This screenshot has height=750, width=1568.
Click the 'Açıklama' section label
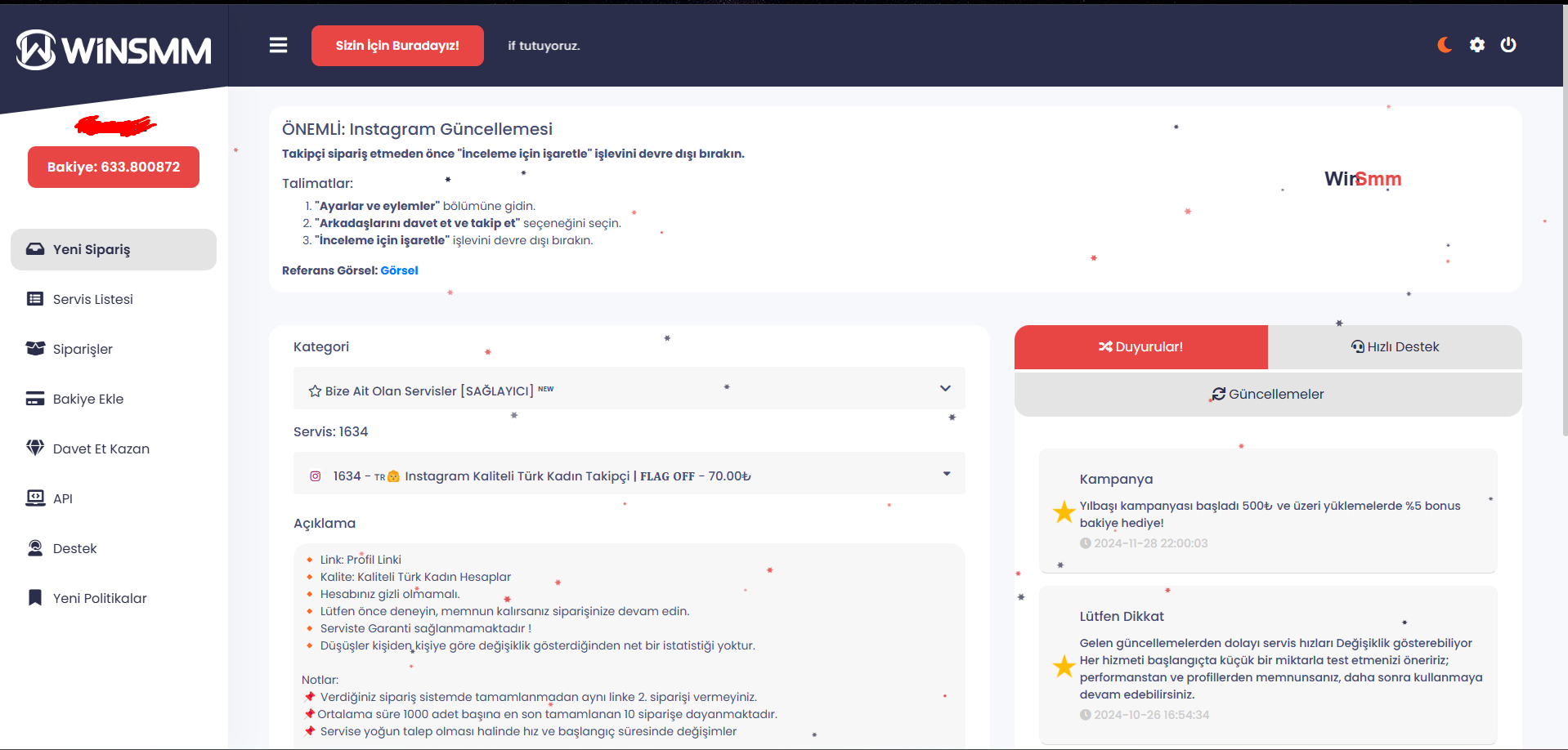pyautogui.click(x=325, y=524)
